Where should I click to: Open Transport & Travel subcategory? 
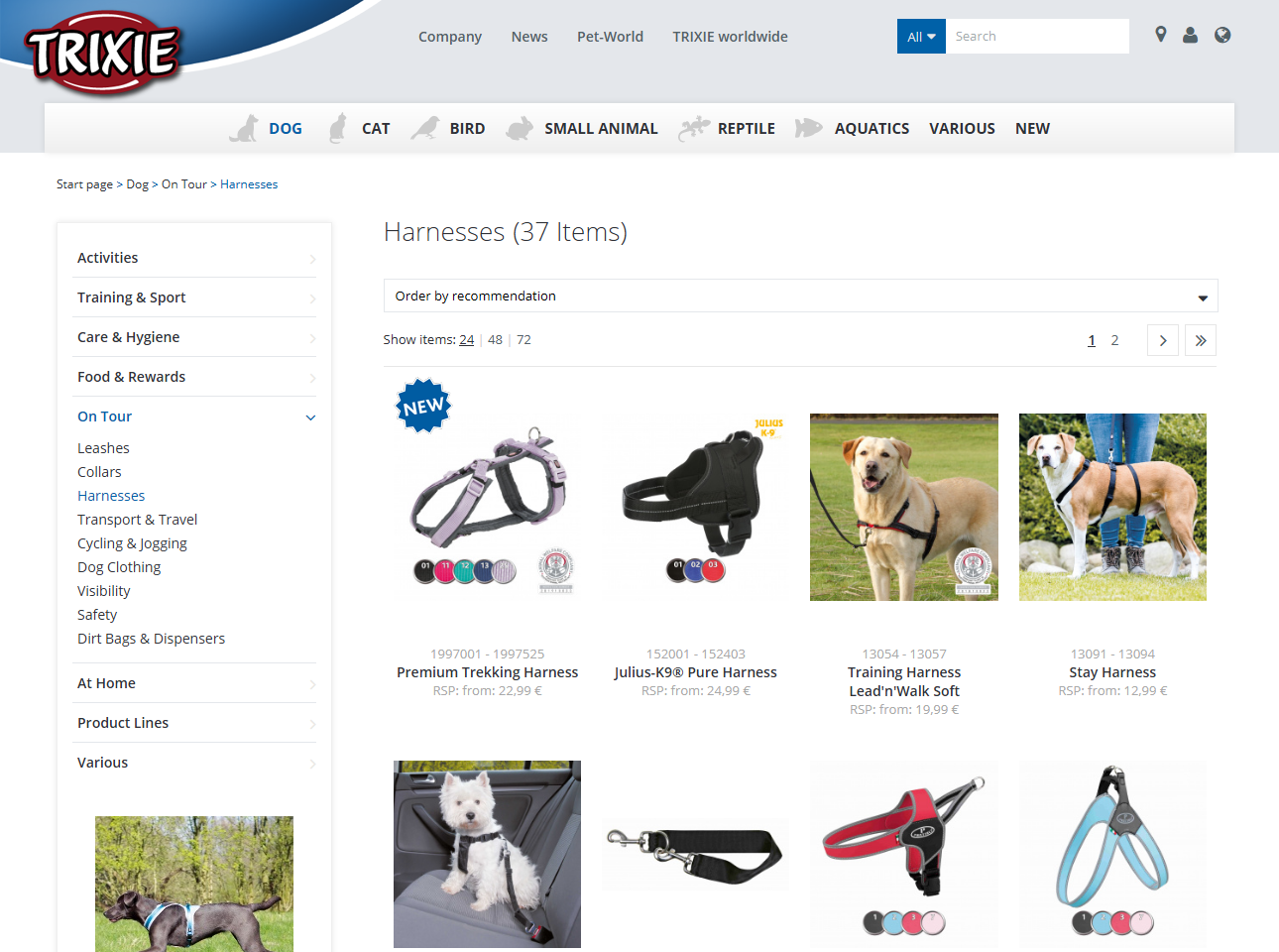pos(137,520)
